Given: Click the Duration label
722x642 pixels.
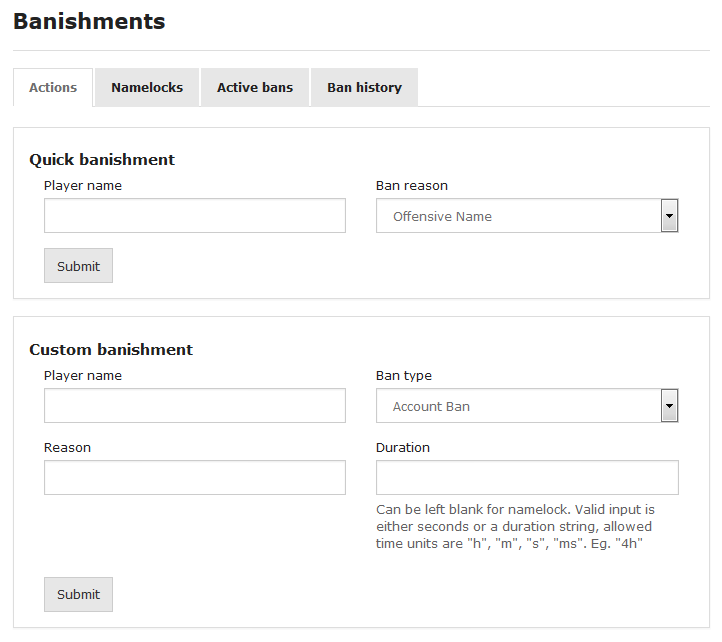Looking at the screenshot, I should [x=403, y=448].
